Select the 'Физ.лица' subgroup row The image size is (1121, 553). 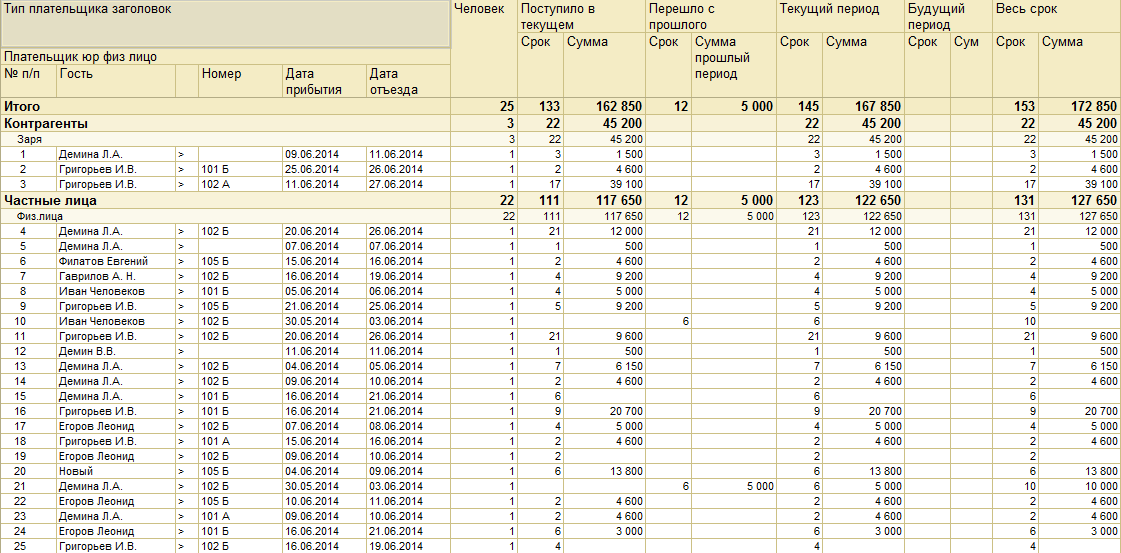click(x=560, y=216)
